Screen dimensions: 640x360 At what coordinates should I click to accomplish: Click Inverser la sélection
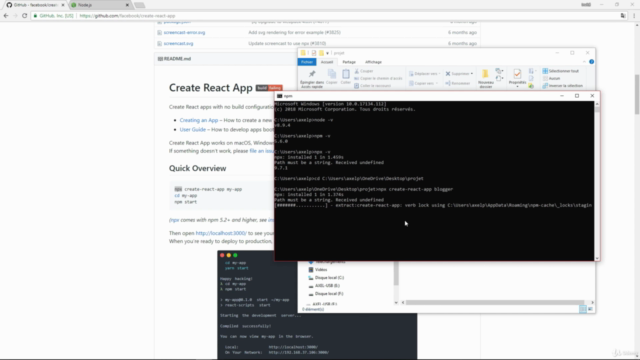pyautogui.click(x=562, y=86)
